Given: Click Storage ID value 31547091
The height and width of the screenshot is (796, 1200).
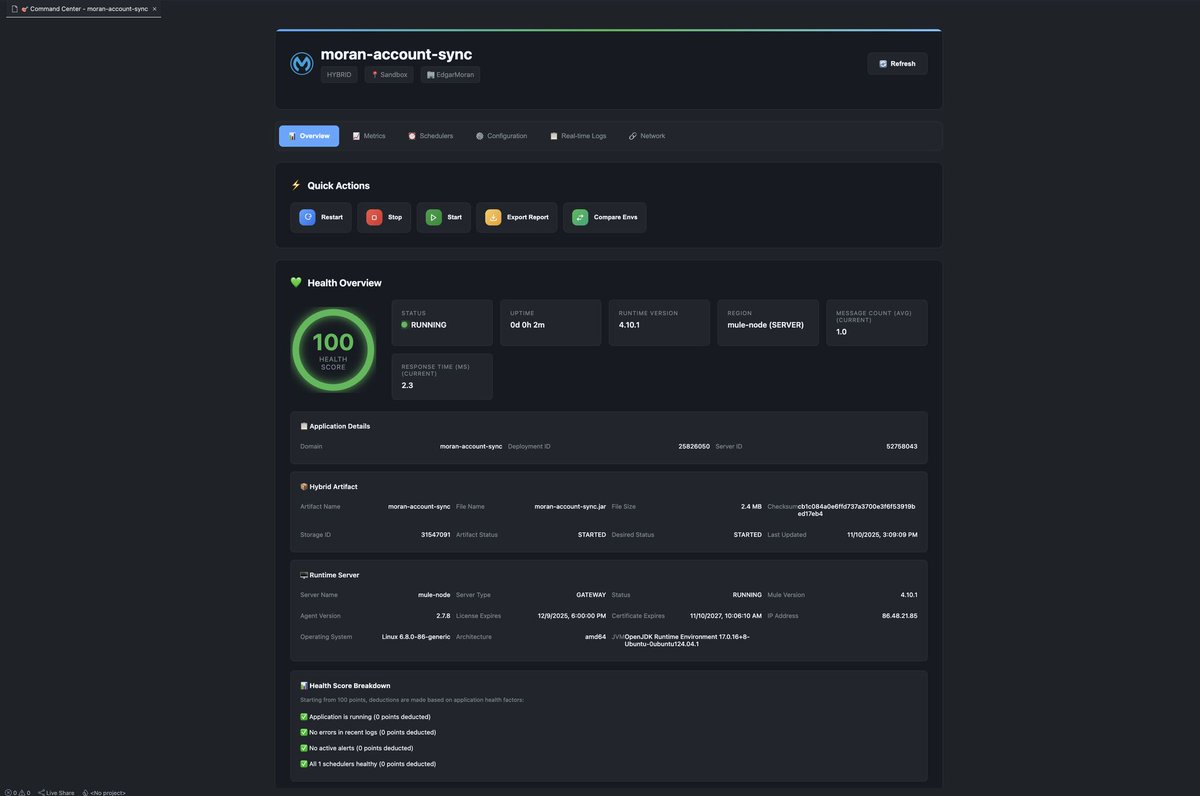Looking at the screenshot, I should tap(436, 535).
